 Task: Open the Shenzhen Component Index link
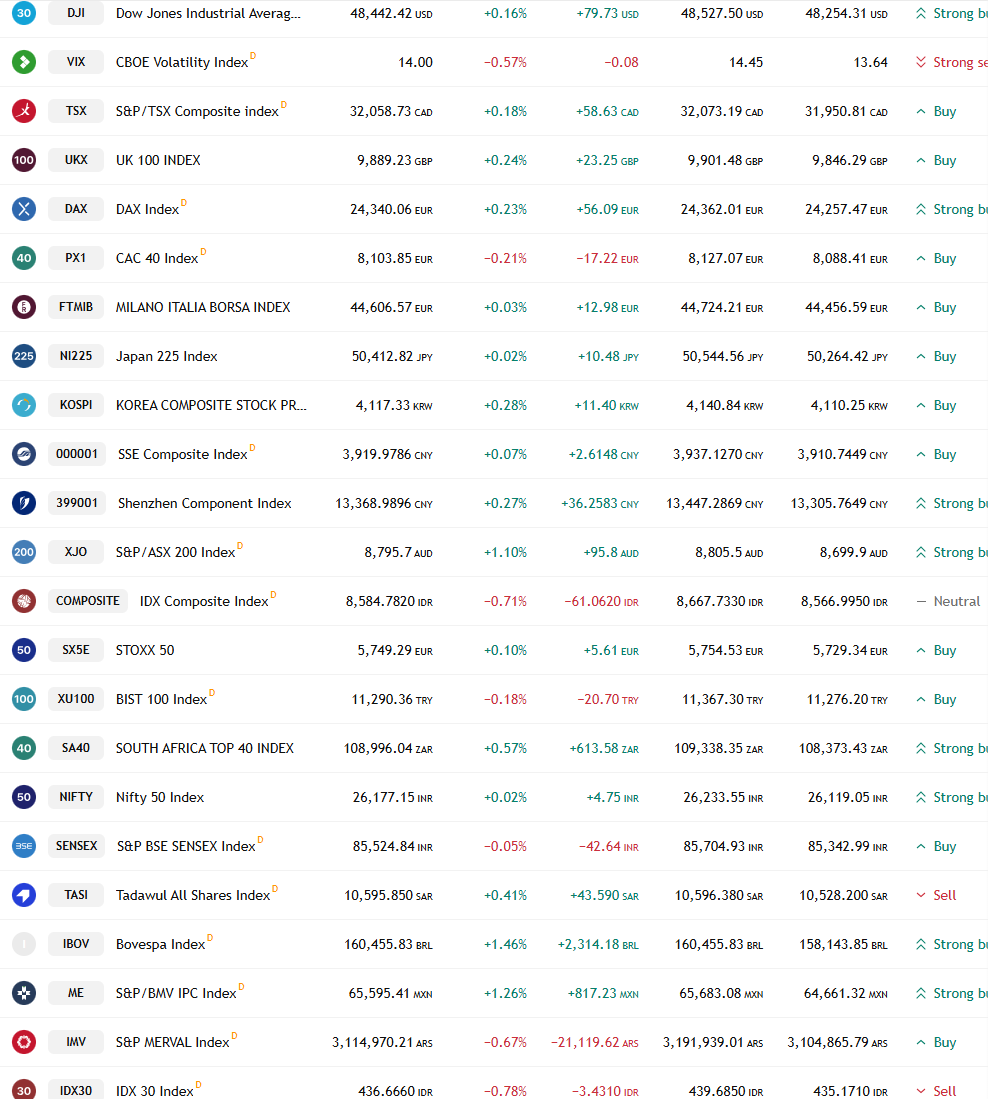(205, 504)
